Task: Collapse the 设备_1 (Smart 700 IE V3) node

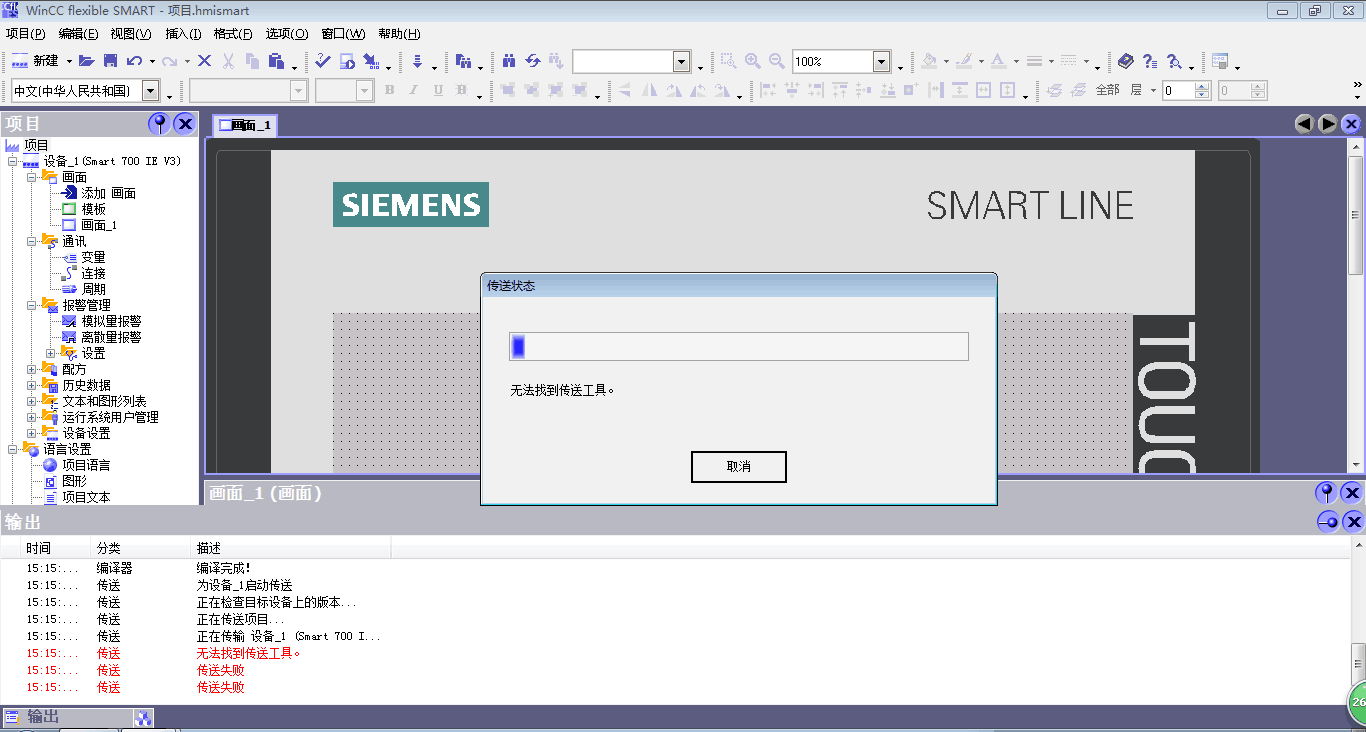Action: pos(13,161)
